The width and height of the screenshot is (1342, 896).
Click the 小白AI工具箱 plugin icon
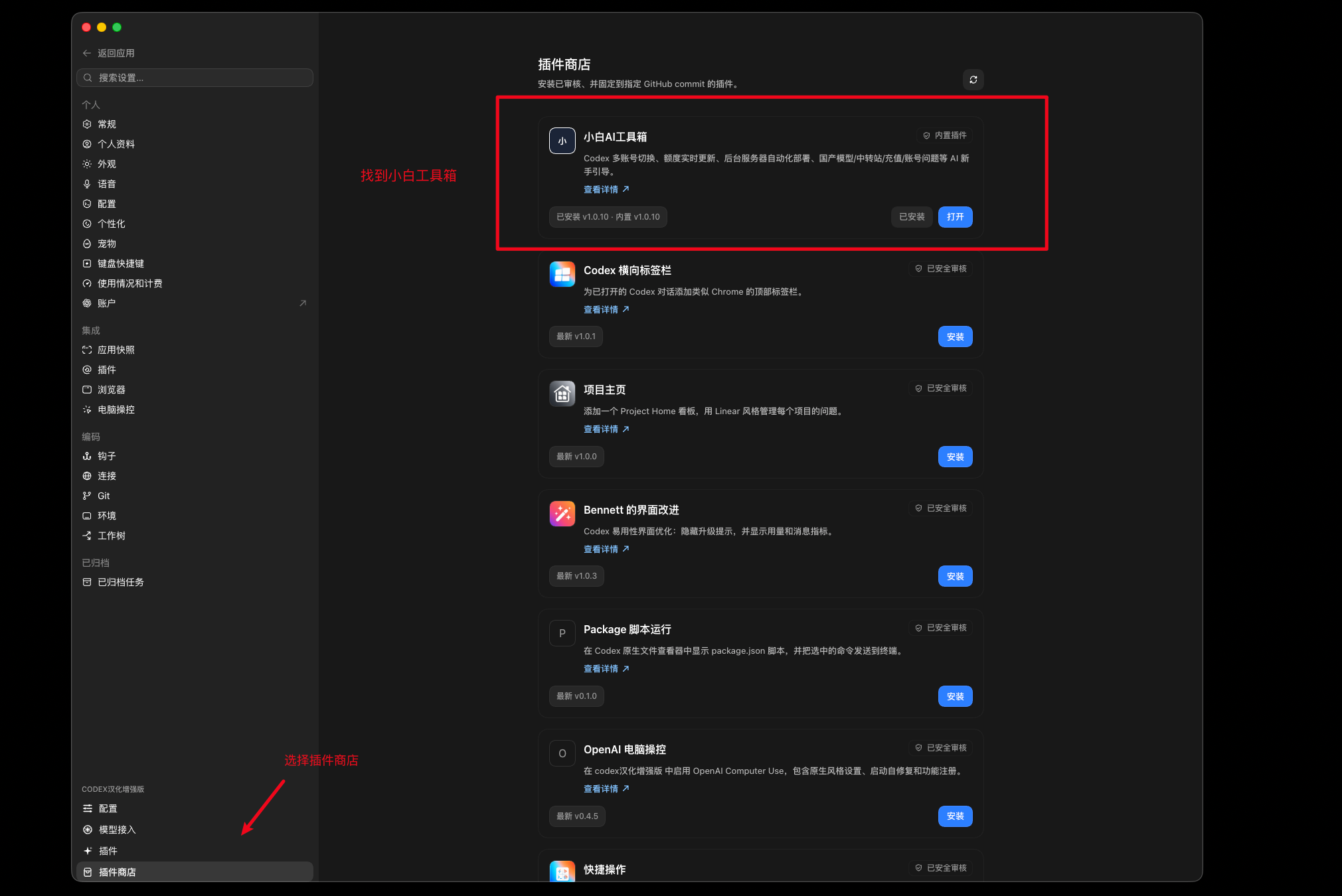coord(562,141)
